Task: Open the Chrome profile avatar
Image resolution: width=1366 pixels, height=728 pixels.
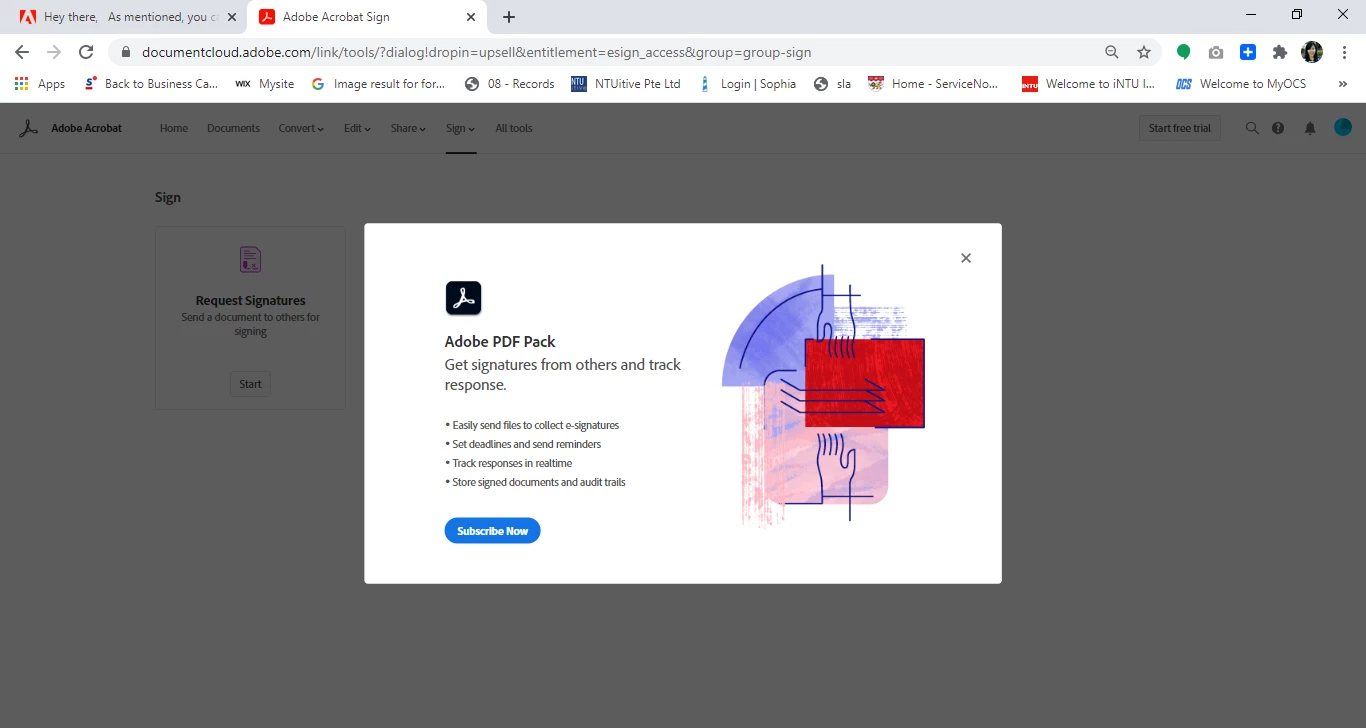Action: tap(1312, 52)
